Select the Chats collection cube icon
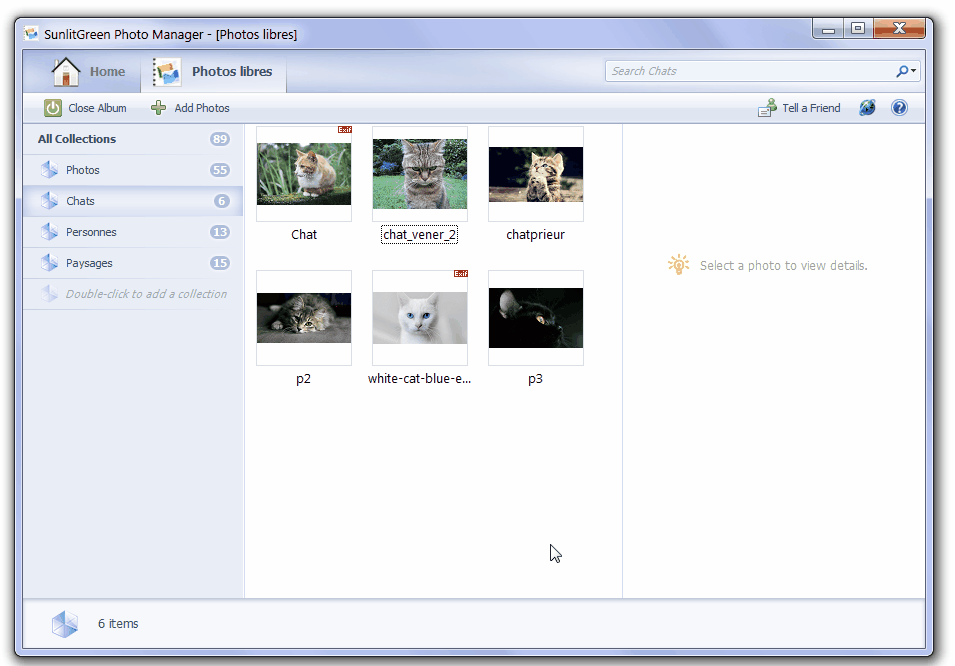 52,201
